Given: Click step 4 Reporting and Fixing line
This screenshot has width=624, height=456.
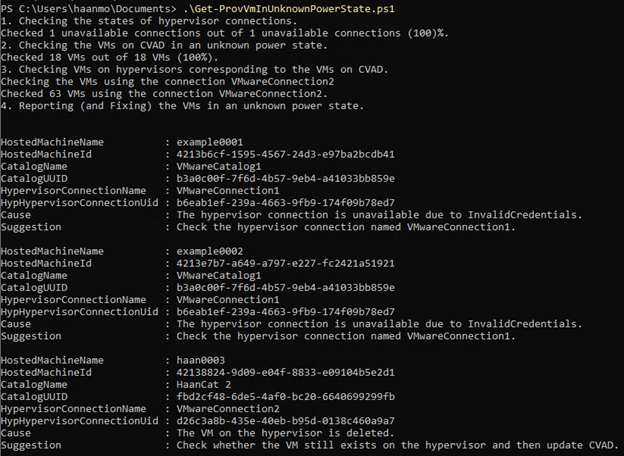Looking at the screenshot, I should [x=182, y=106].
